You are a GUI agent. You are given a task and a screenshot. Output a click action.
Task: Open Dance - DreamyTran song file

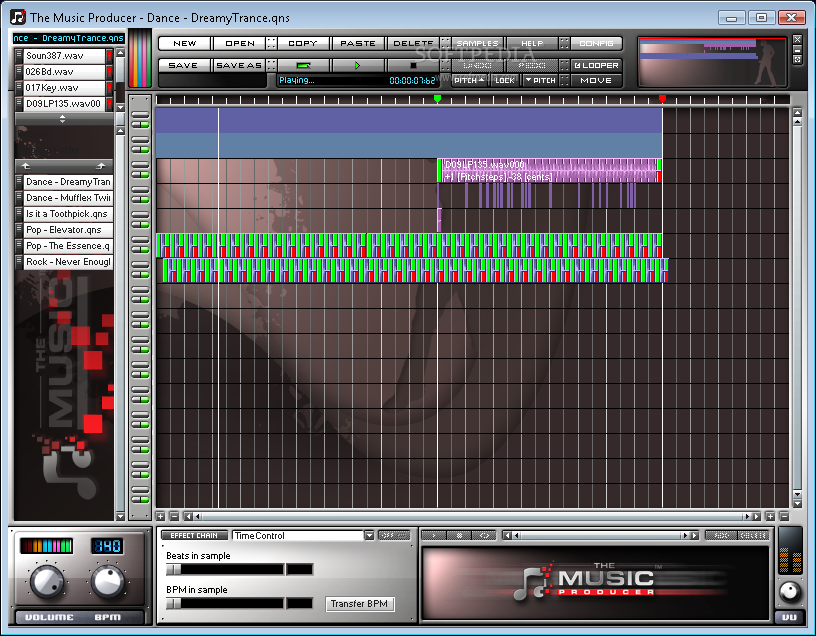68,182
